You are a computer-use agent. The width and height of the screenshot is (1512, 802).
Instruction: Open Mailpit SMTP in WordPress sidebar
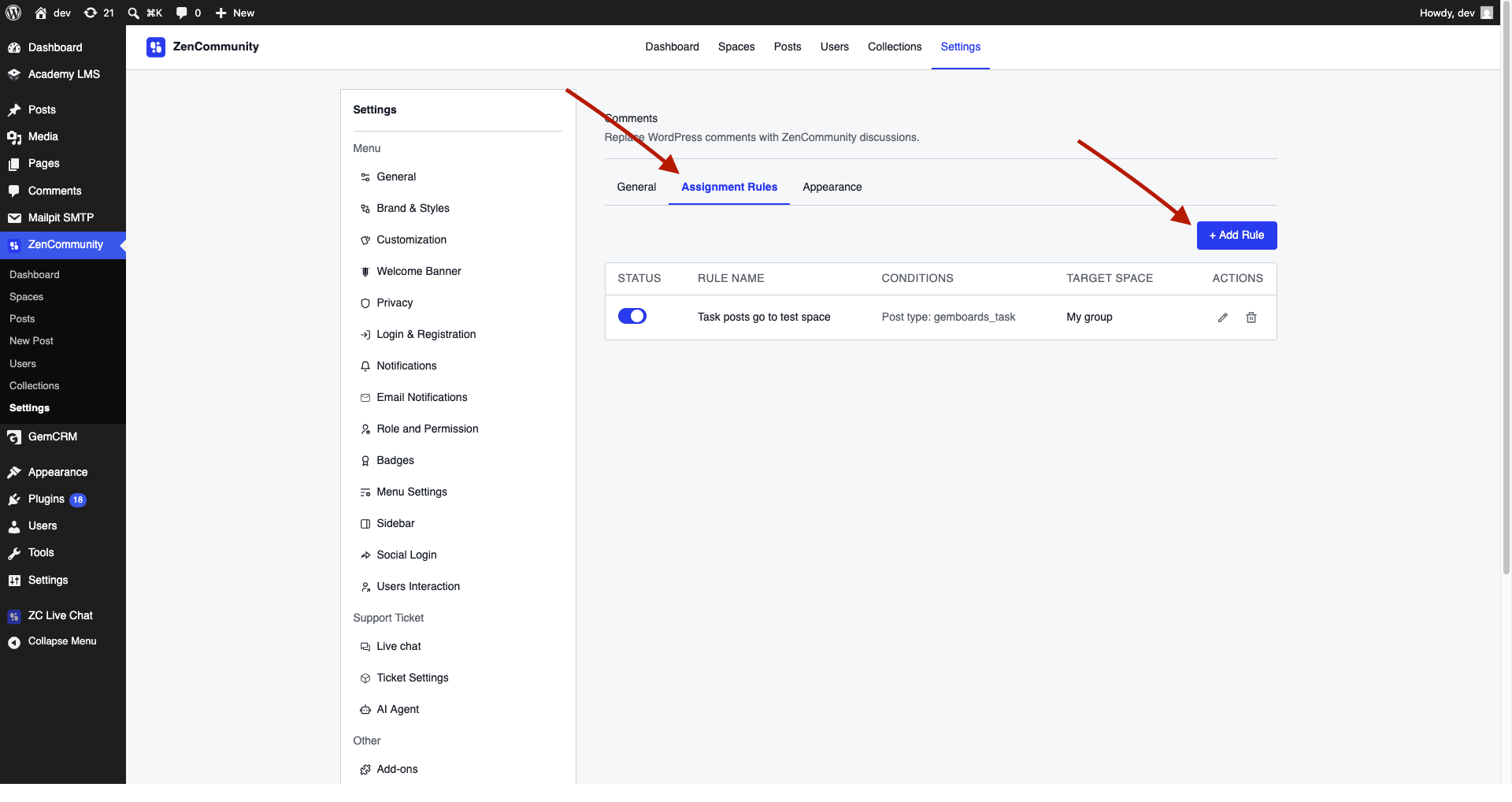pyautogui.click(x=63, y=217)
